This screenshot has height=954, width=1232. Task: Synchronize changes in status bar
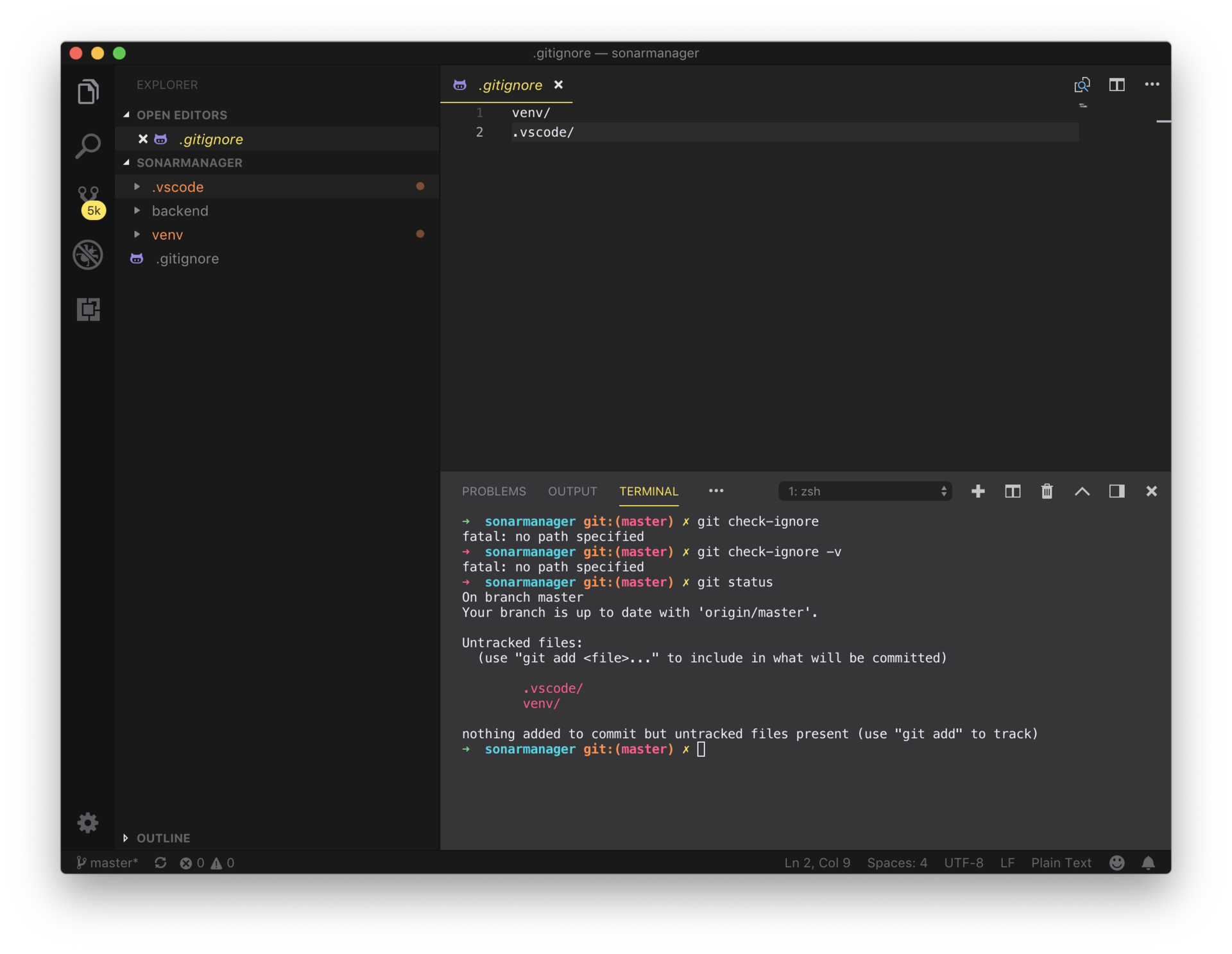pos(160,862)
